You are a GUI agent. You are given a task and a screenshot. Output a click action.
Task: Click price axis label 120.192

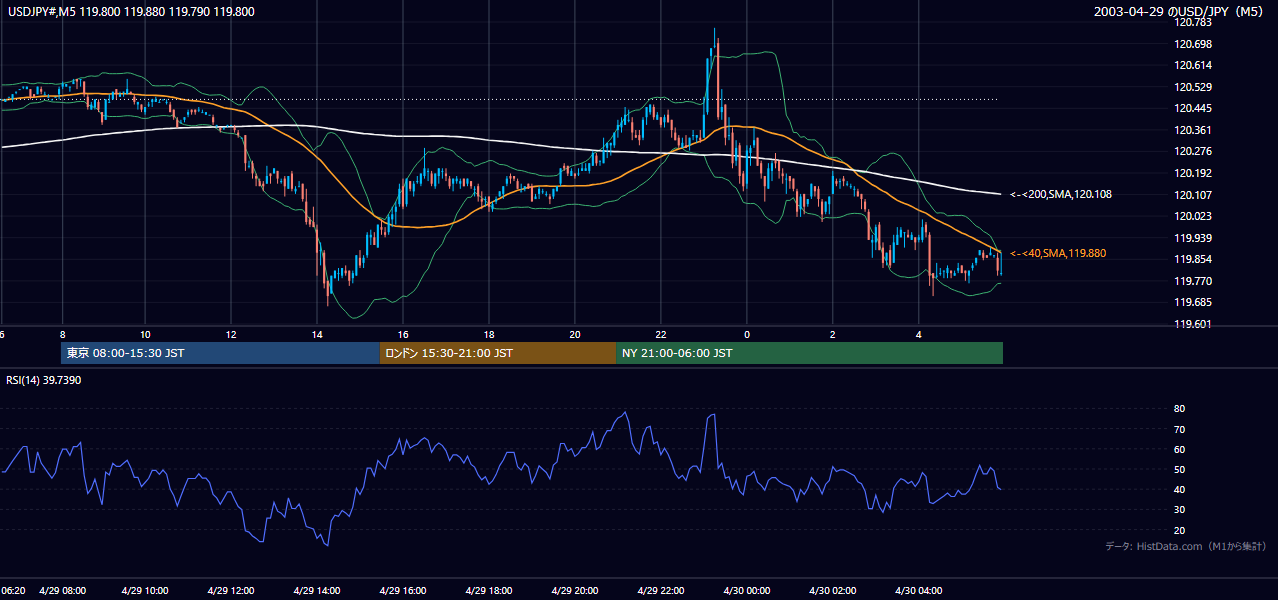[x=1195, y=173]
